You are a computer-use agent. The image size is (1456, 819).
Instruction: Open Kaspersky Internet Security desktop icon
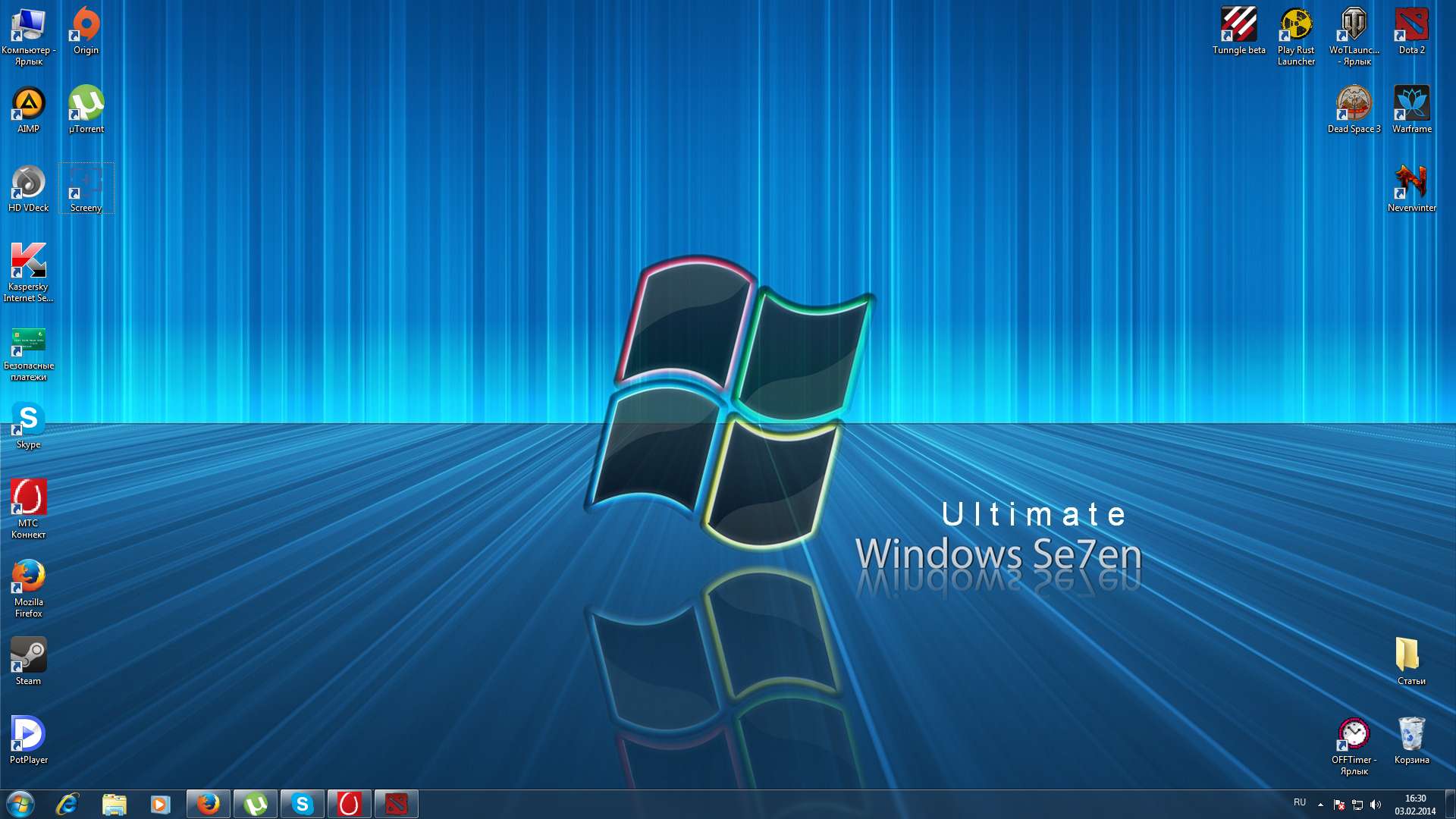coord(28,272)
